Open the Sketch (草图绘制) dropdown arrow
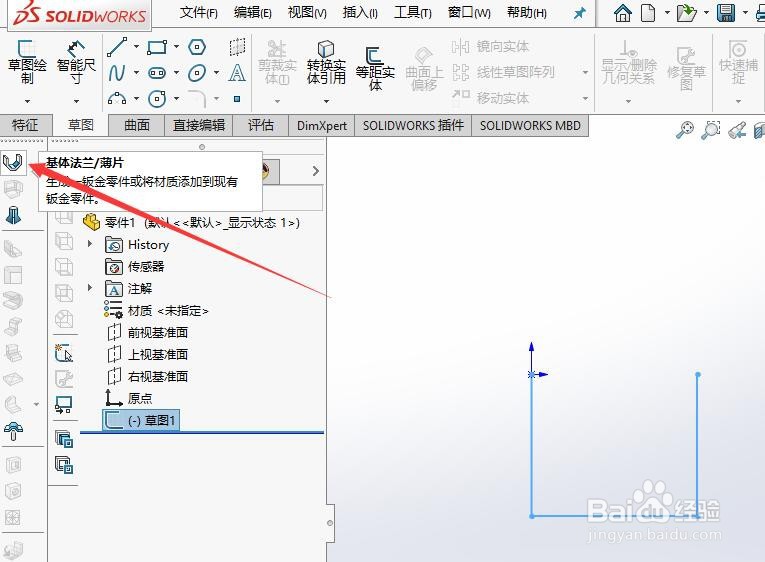This screenshot has height=562, width=765. [x=27, y=101]
